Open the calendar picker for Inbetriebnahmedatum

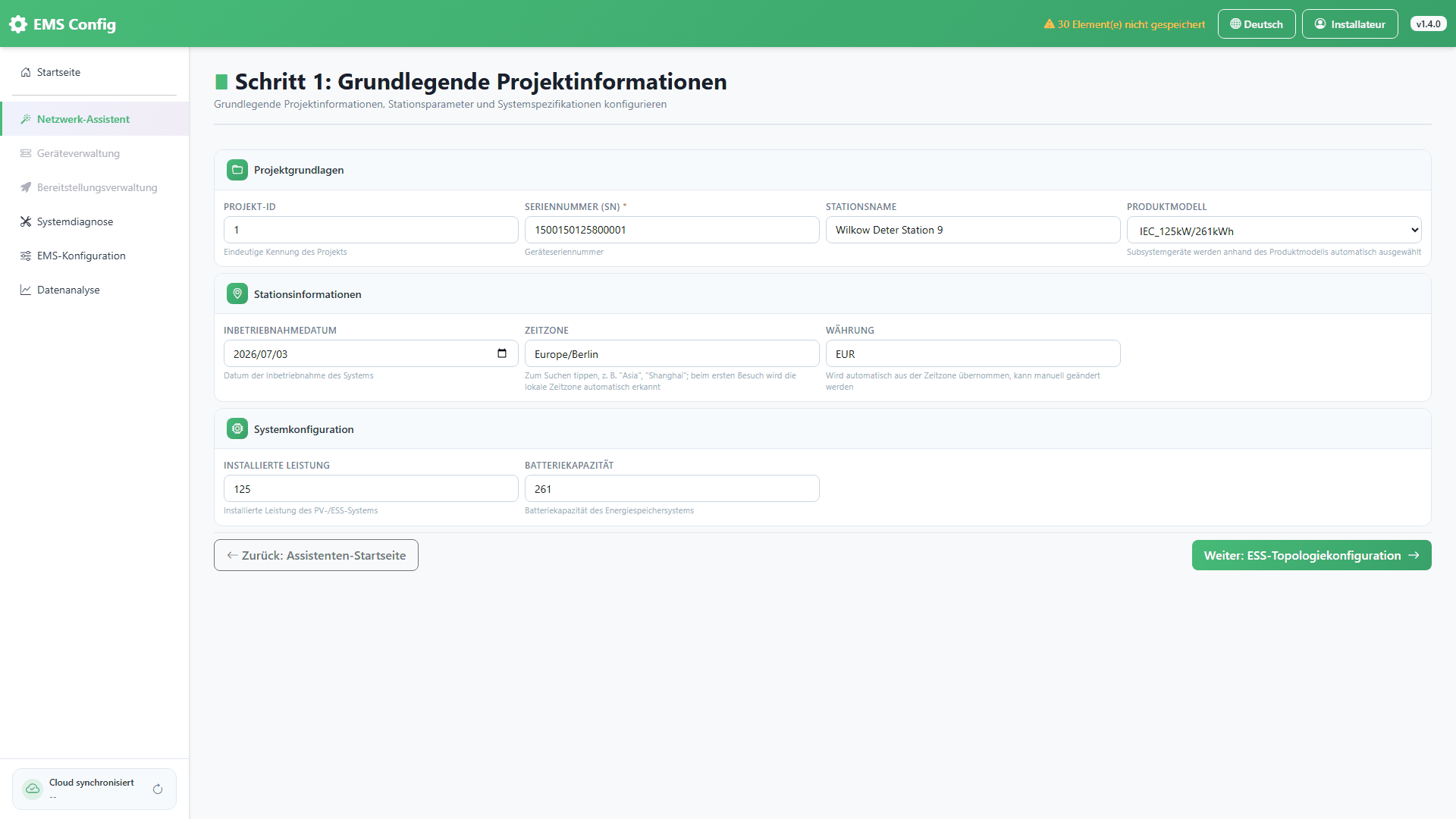click(x=502, y=353)
